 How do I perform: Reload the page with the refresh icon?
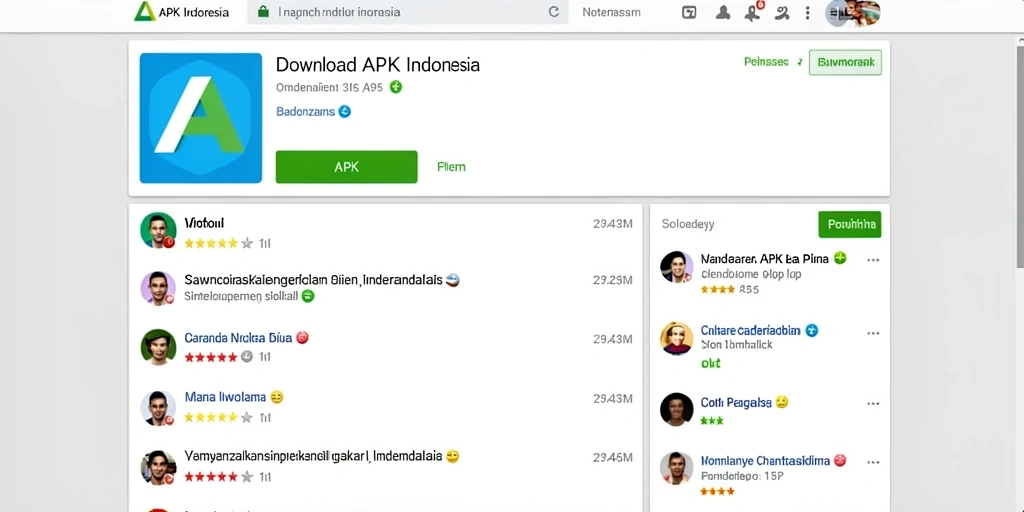[554, 12]
